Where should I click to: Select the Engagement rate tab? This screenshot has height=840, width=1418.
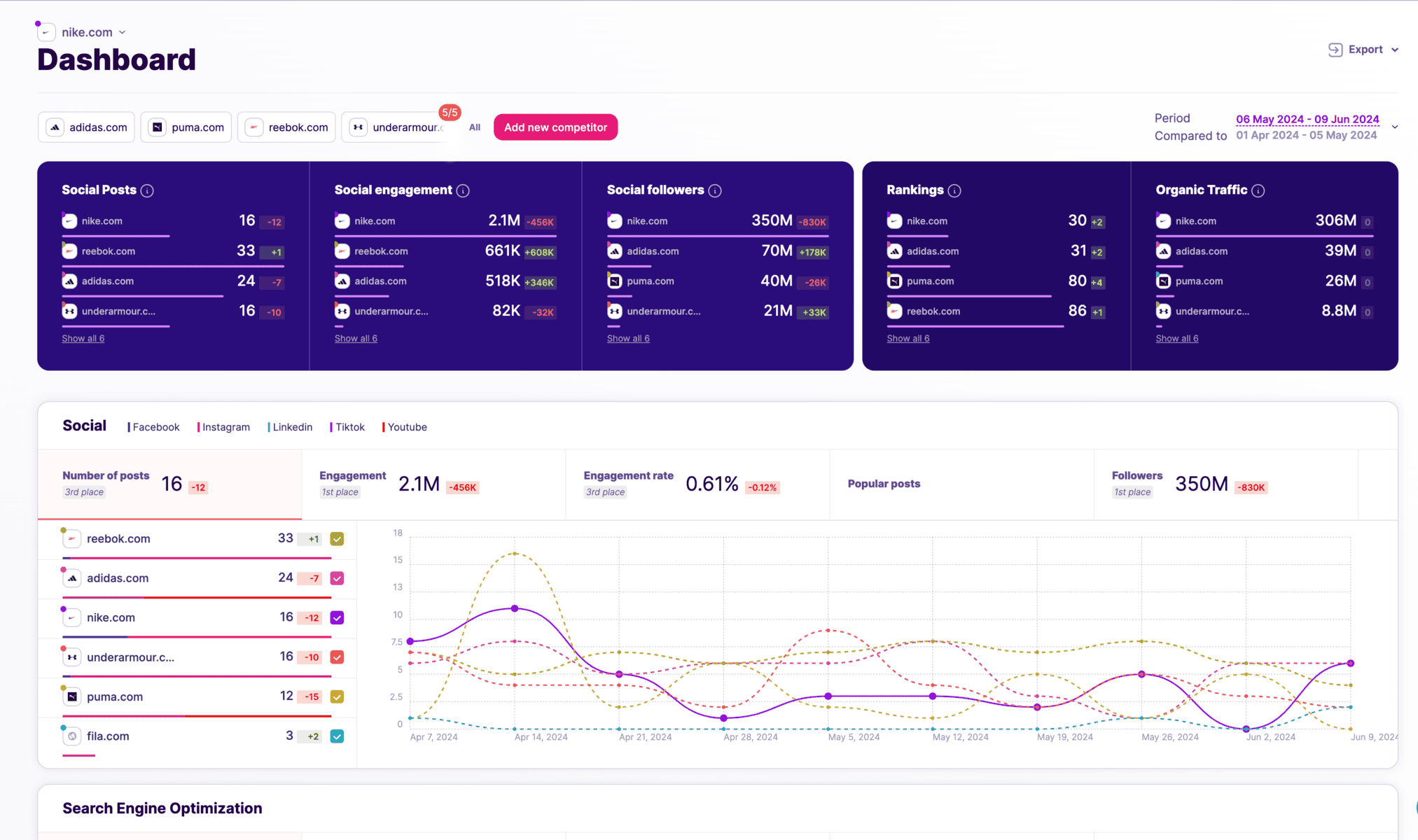tap(697, 484)
